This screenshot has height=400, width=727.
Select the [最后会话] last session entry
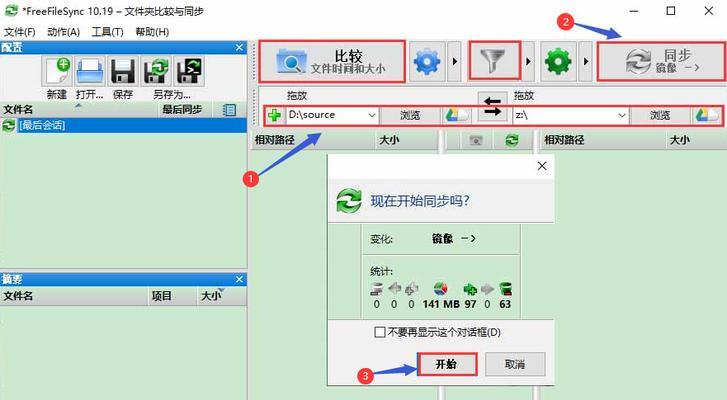click(123, 125)
